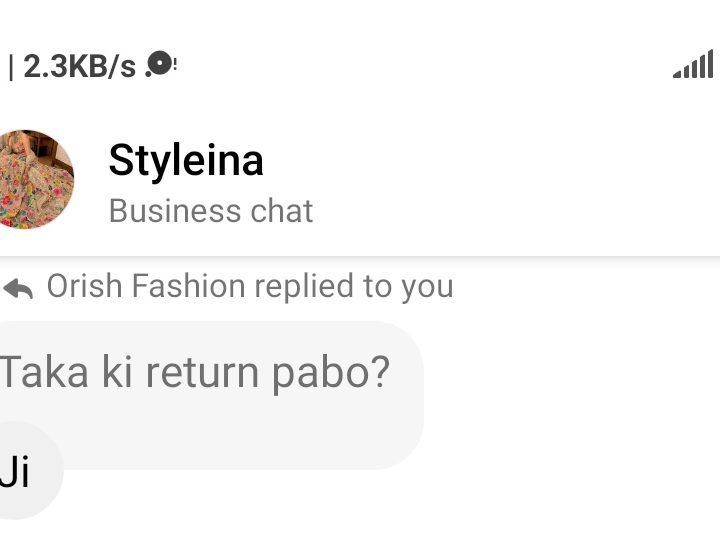Tap the small exclamation mark status indicator
The height and width of the screenshot is (542, 720).
pyautogui.click(x=176, y=64)
